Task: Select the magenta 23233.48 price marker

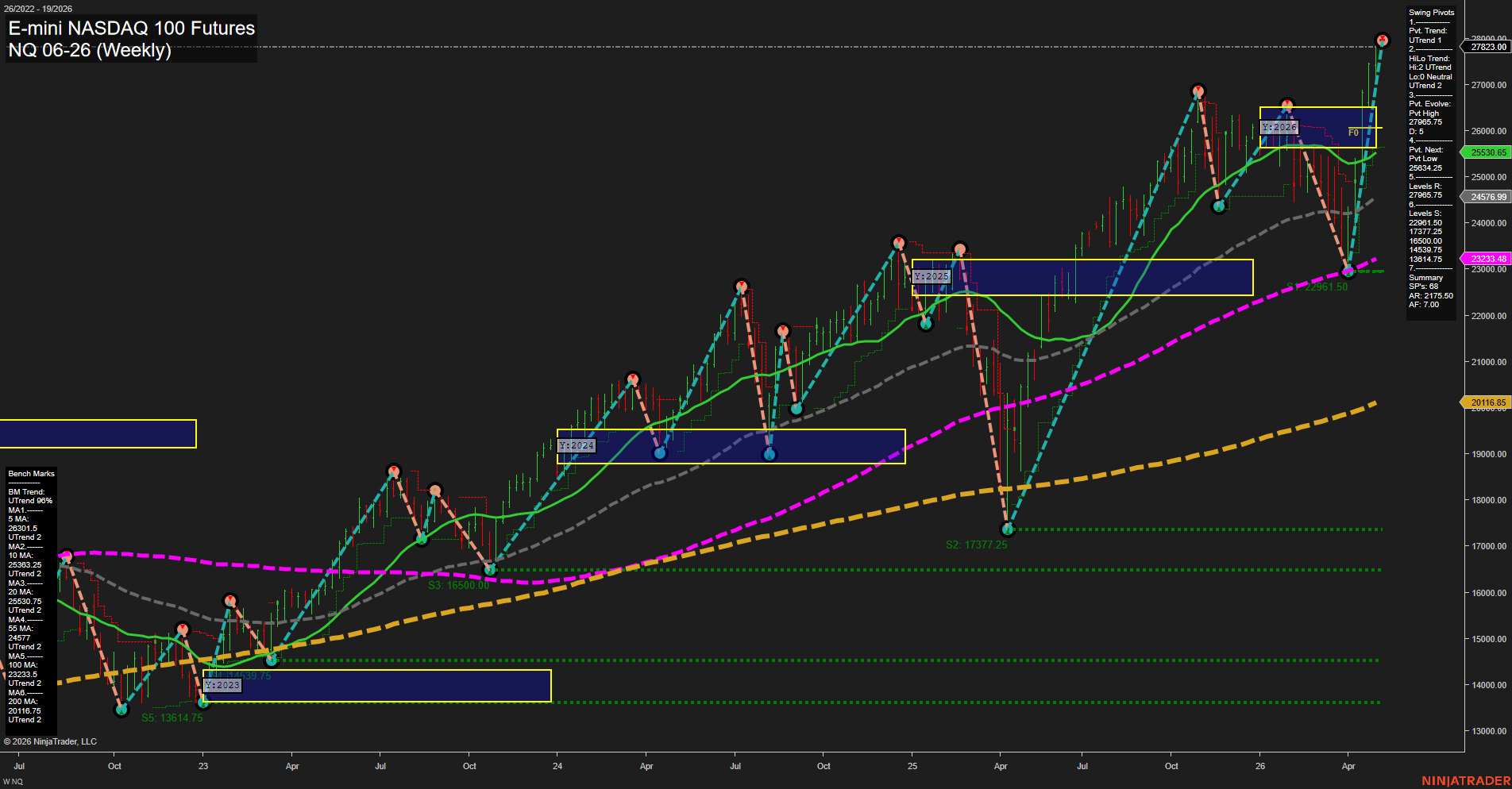Action: click(1487, 259)
